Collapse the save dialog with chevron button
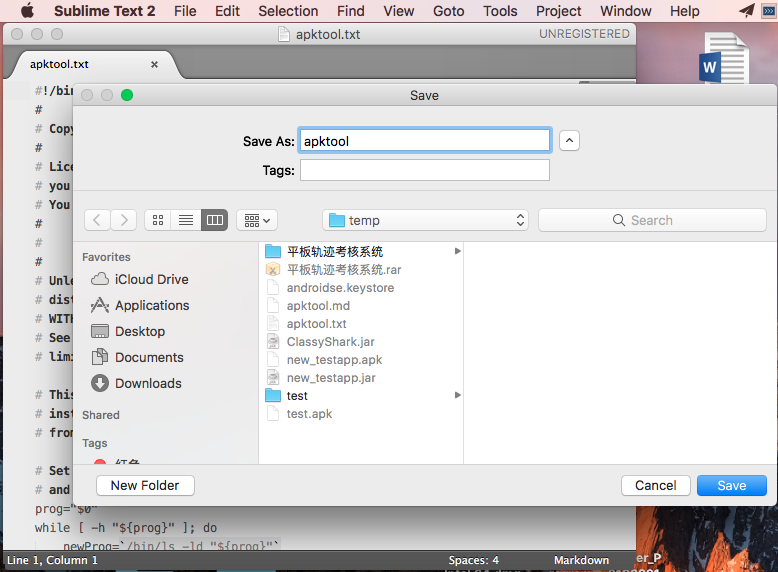Viewport: 778px width, 572px height. tap(569, 141)
